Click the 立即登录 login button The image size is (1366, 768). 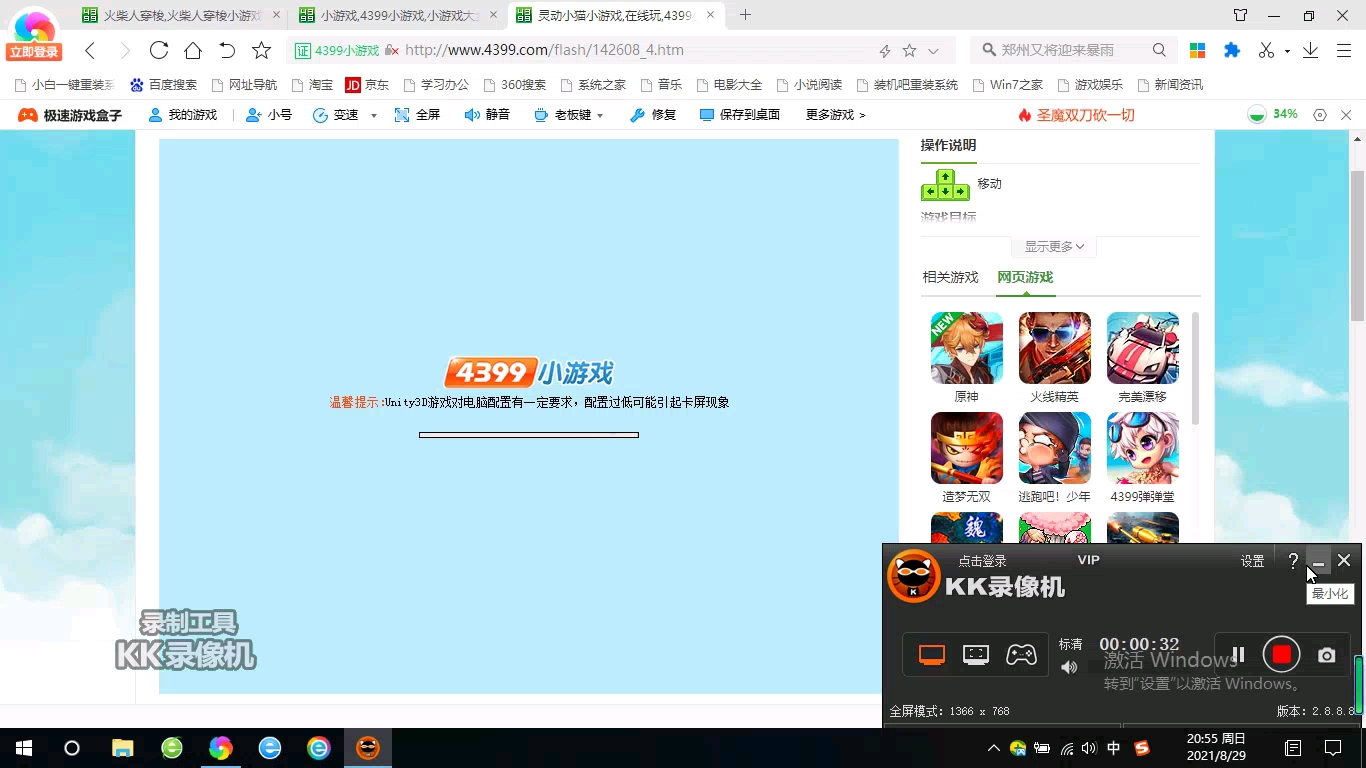coord(34,52)
